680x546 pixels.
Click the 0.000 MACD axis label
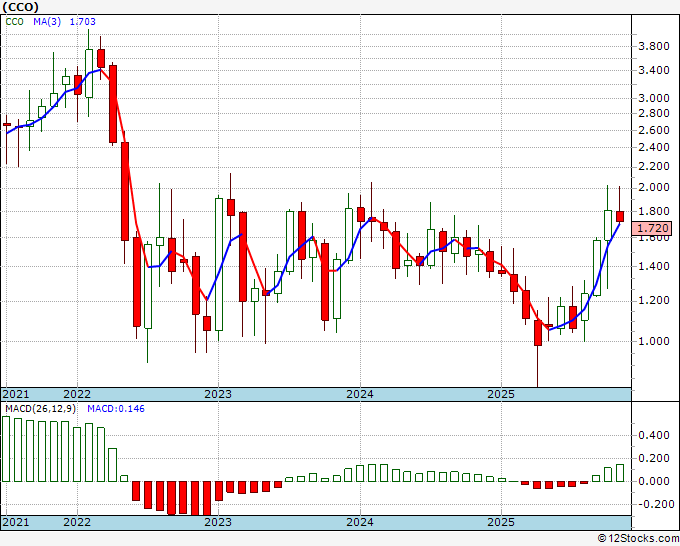654,481
